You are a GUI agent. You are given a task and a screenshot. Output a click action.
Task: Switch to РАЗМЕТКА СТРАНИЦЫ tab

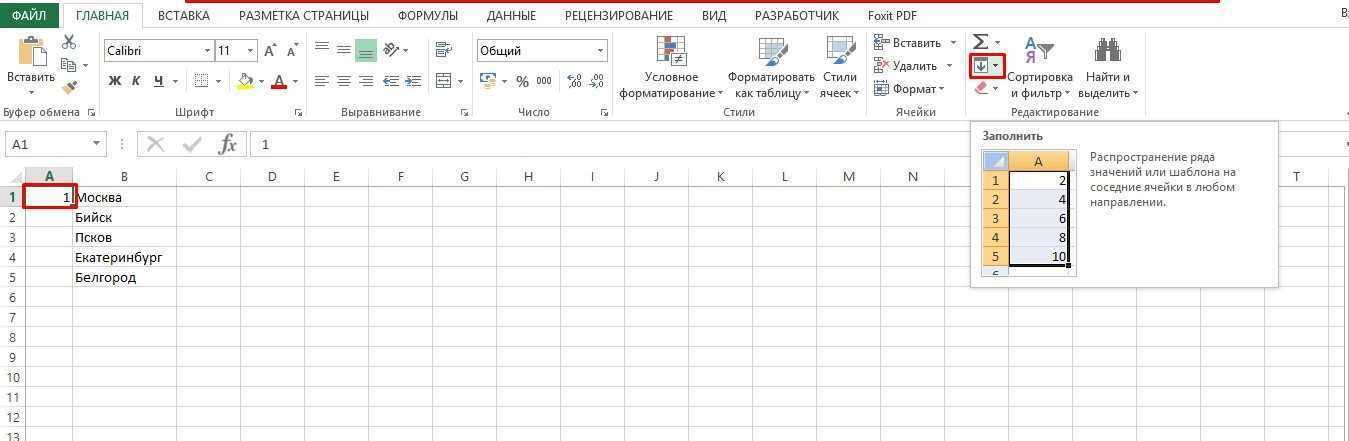point(303,16)
